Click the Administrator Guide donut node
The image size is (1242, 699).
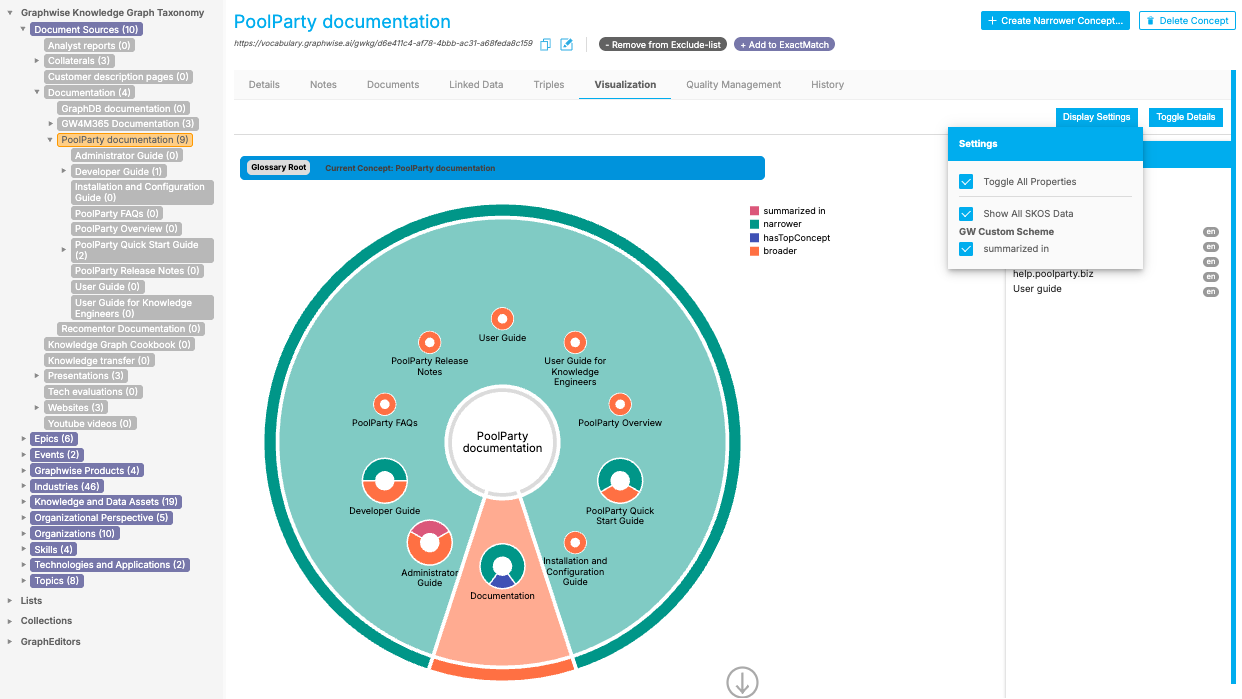click(430, 543)
